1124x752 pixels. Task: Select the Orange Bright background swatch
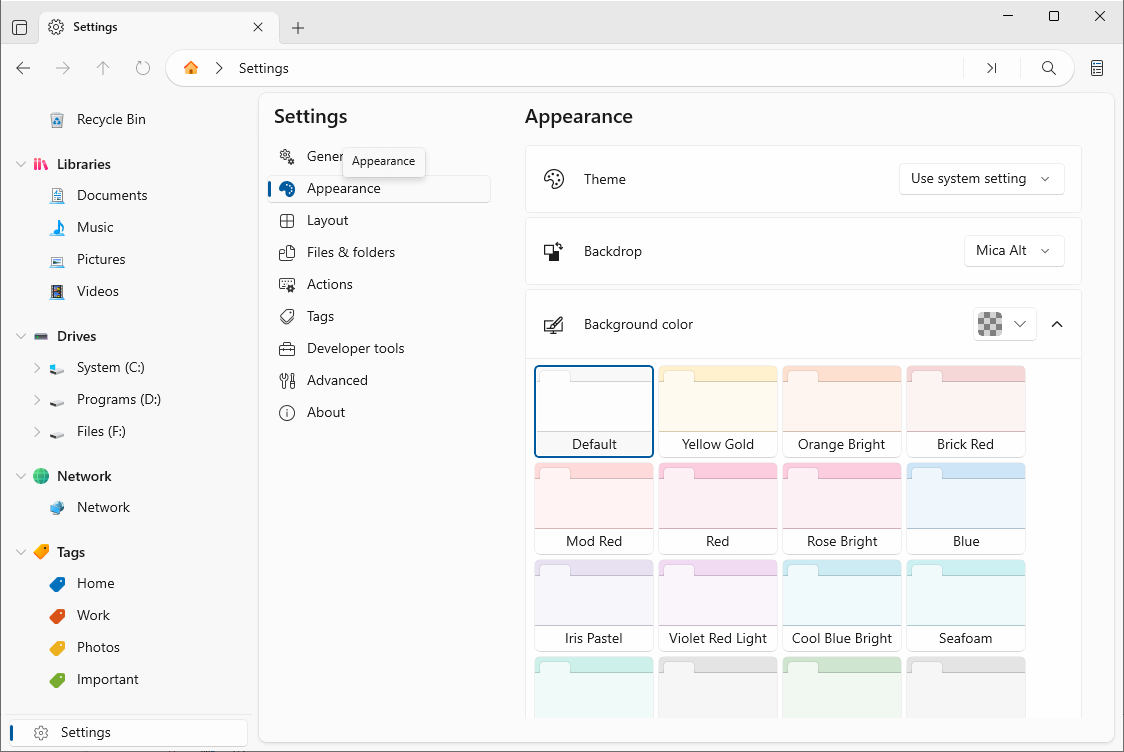click(842, 411)
